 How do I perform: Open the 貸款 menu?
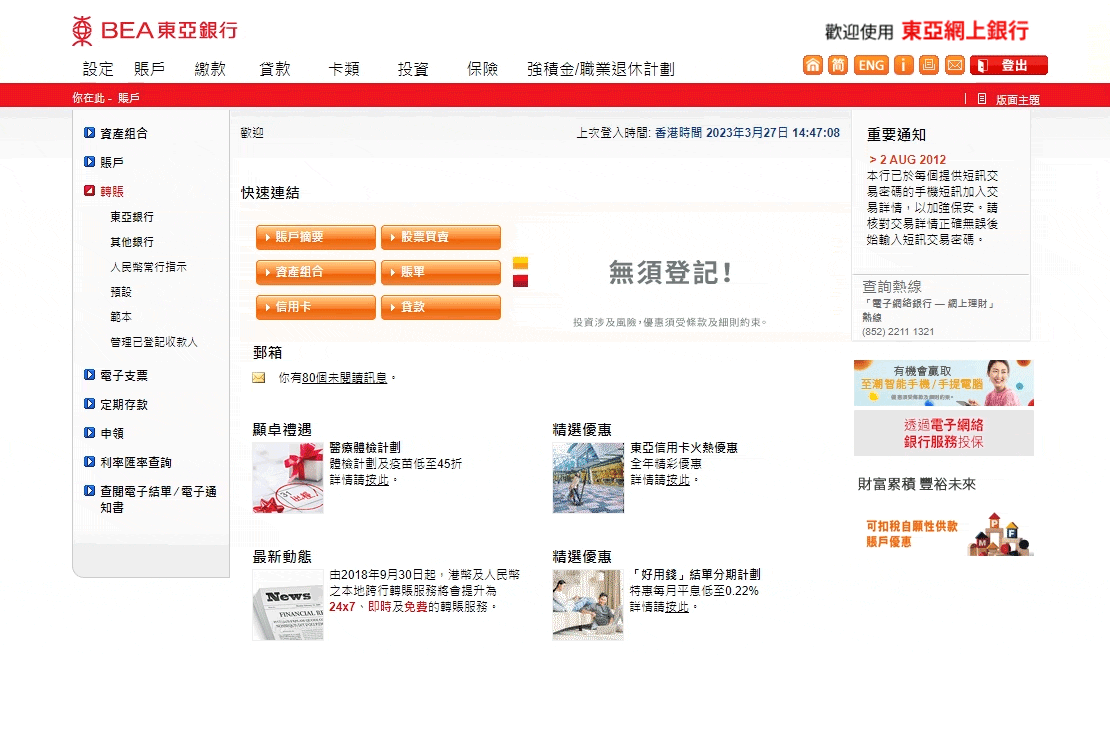coord(275,69)
